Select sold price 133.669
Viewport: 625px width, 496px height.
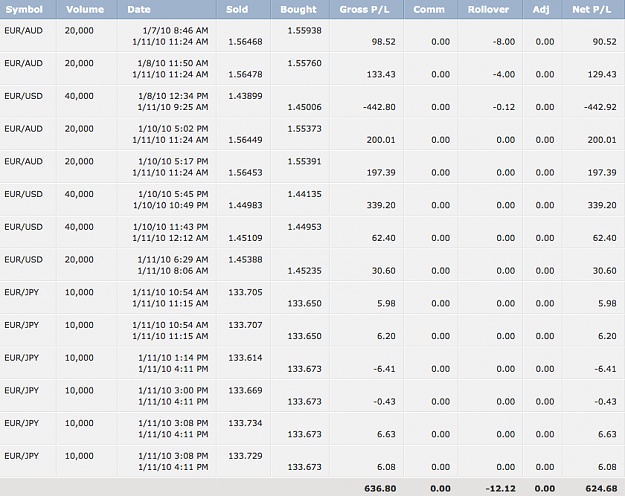pyautogui.click(x=245, y=390)
